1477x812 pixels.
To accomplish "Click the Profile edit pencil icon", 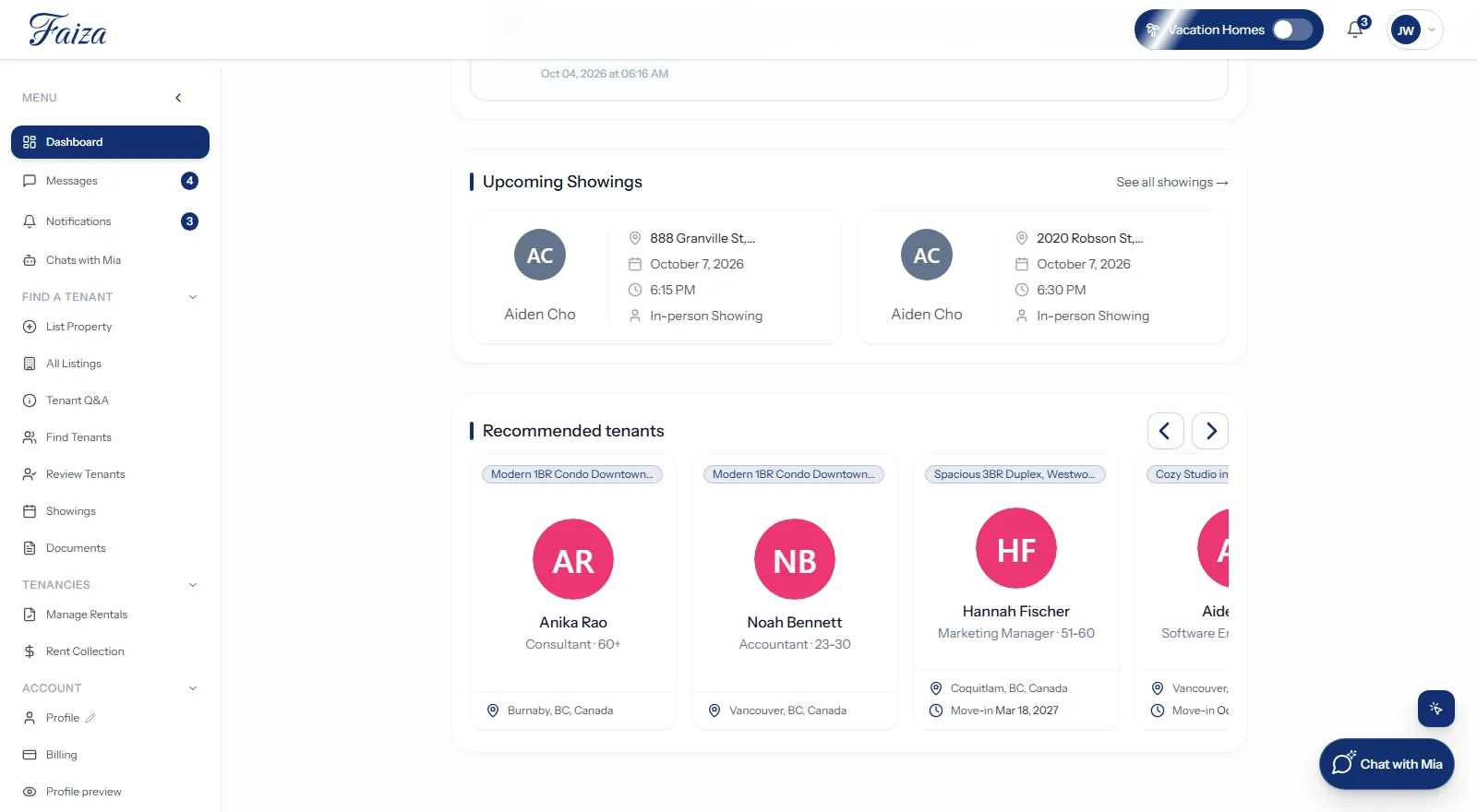I will [x=90, y=718].
